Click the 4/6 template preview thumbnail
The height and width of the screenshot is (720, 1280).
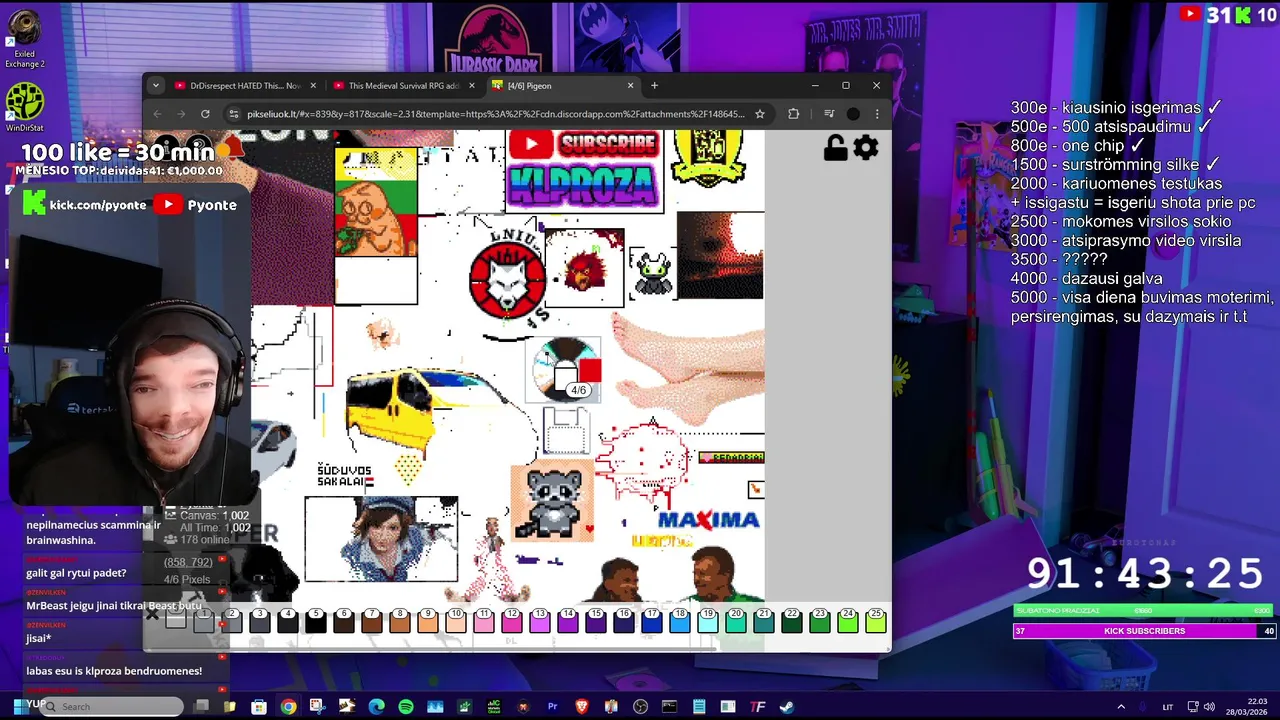567,369
